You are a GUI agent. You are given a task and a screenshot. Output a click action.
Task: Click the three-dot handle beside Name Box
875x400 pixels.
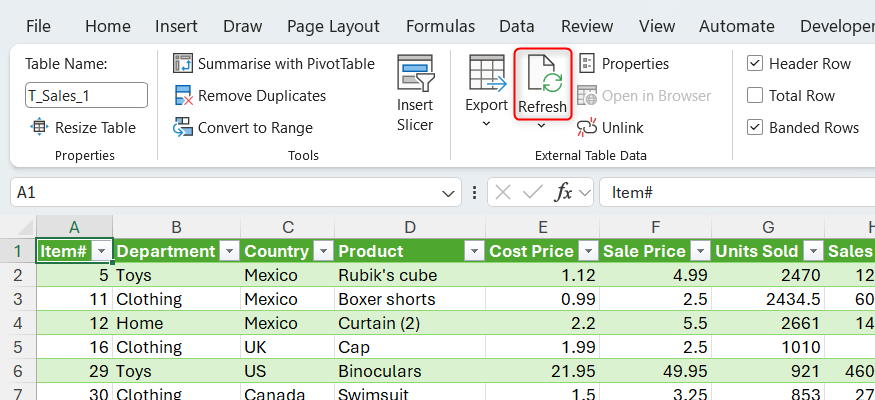click(x=474, y=193)
